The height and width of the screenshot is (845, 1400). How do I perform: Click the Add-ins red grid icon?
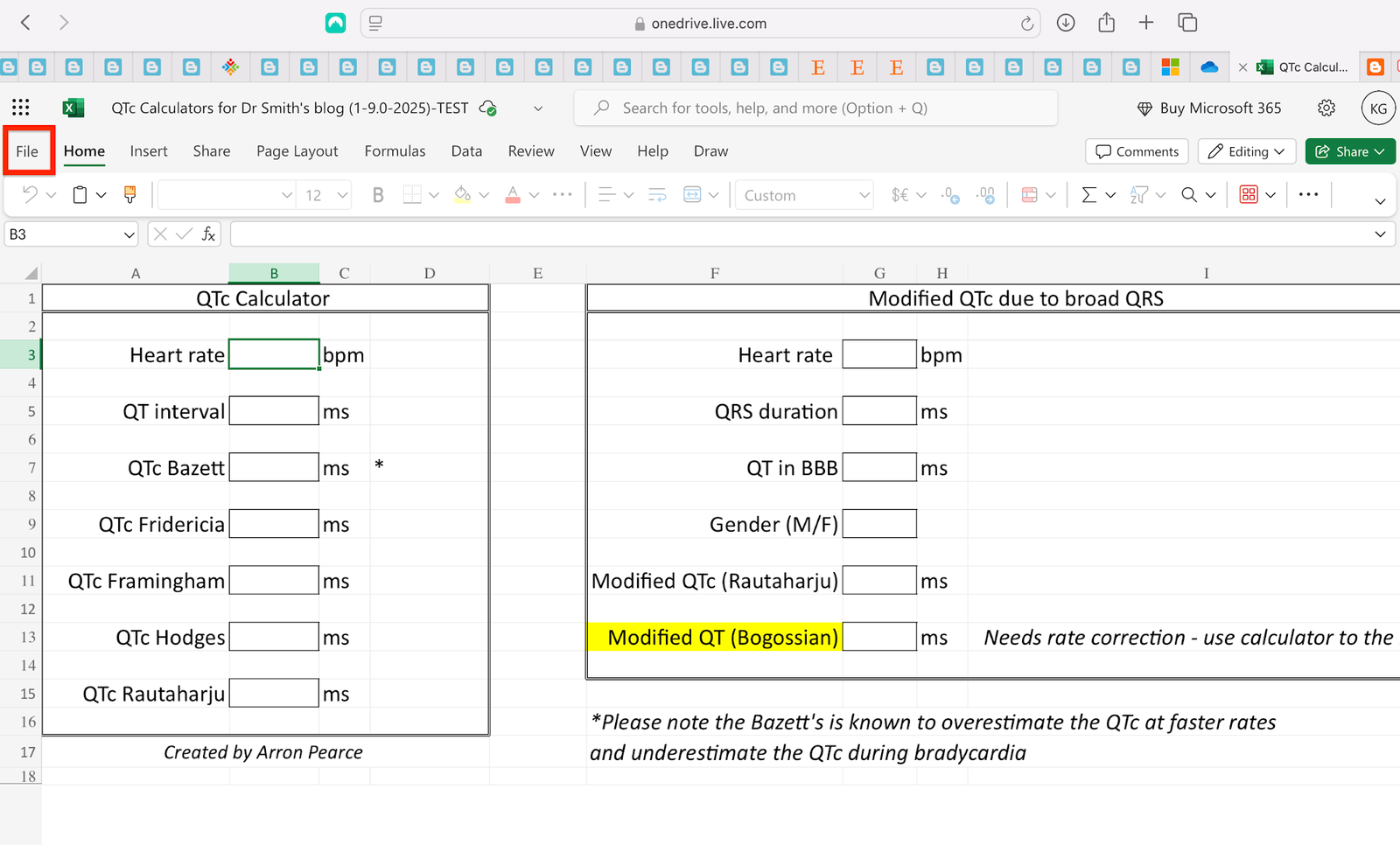tap(1249, 195)
